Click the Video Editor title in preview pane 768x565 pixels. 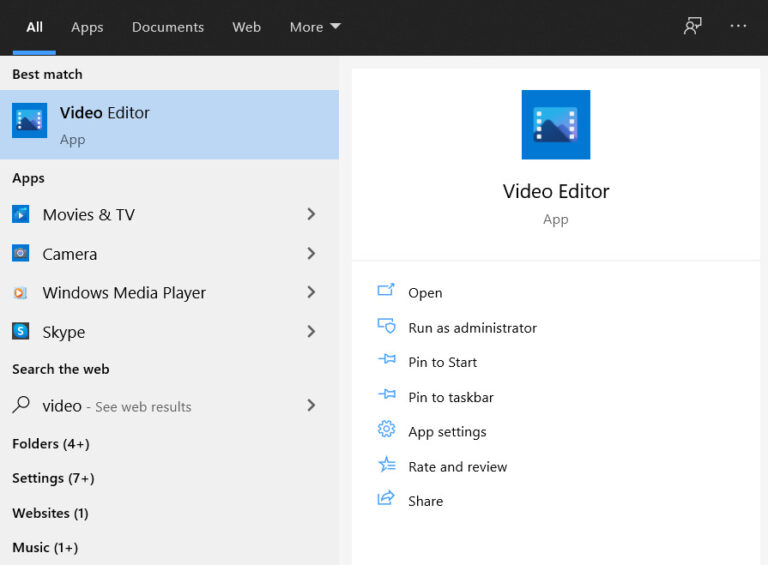556,191
